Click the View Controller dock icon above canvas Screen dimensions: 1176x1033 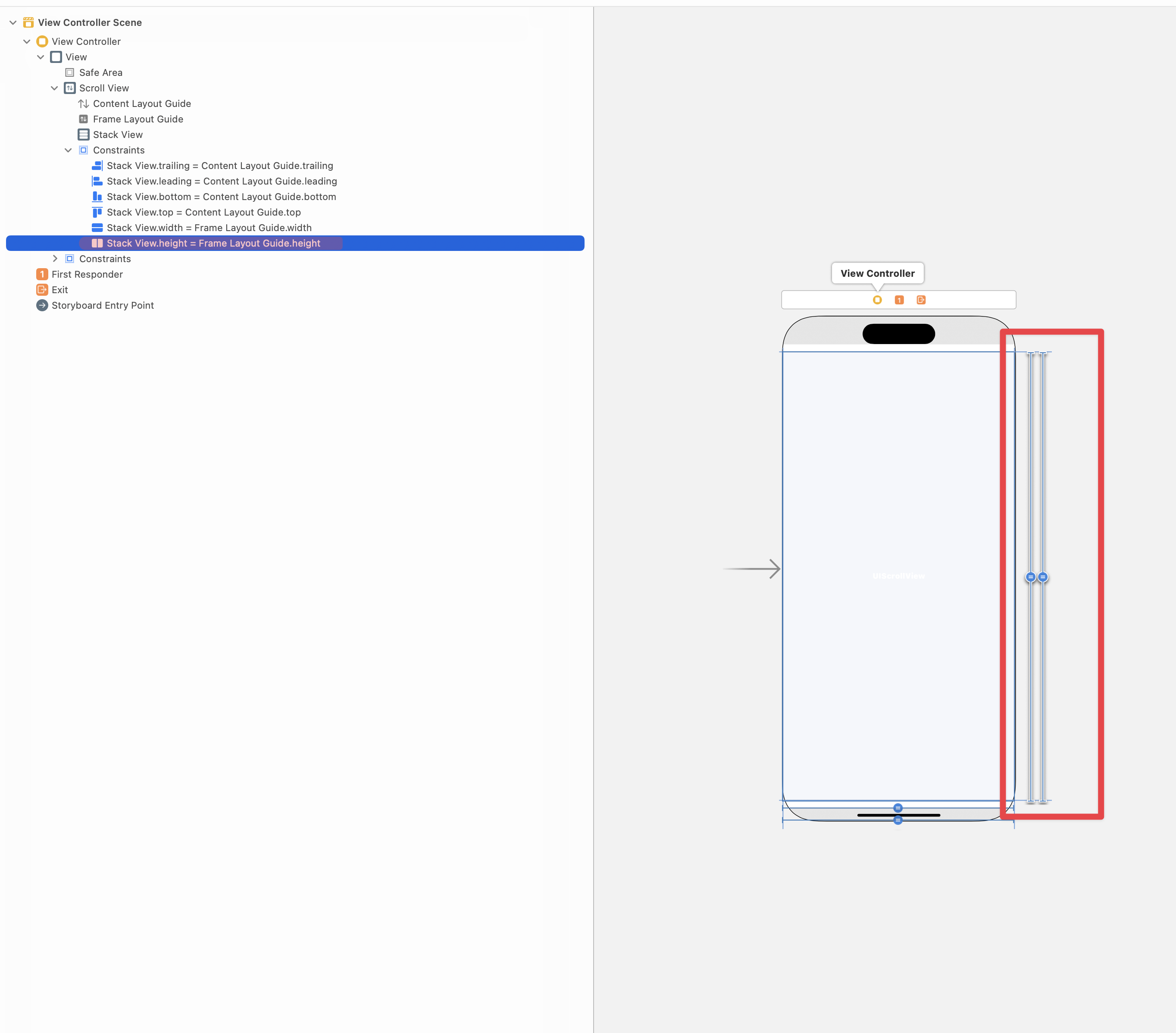click(877, 300)
